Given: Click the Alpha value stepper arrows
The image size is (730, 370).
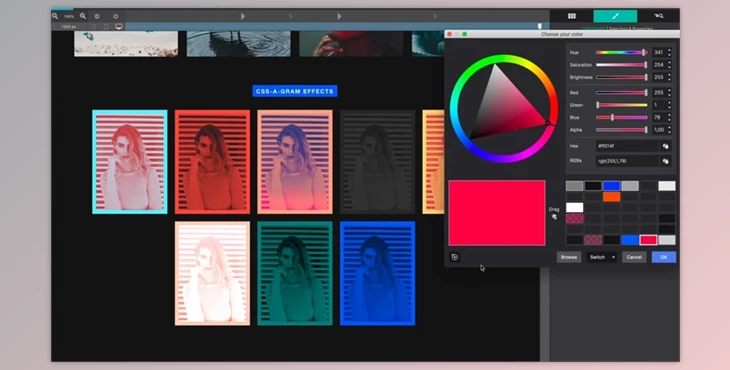Looking at the screenshot, I should pyautogui.click(x=669, y=130).
